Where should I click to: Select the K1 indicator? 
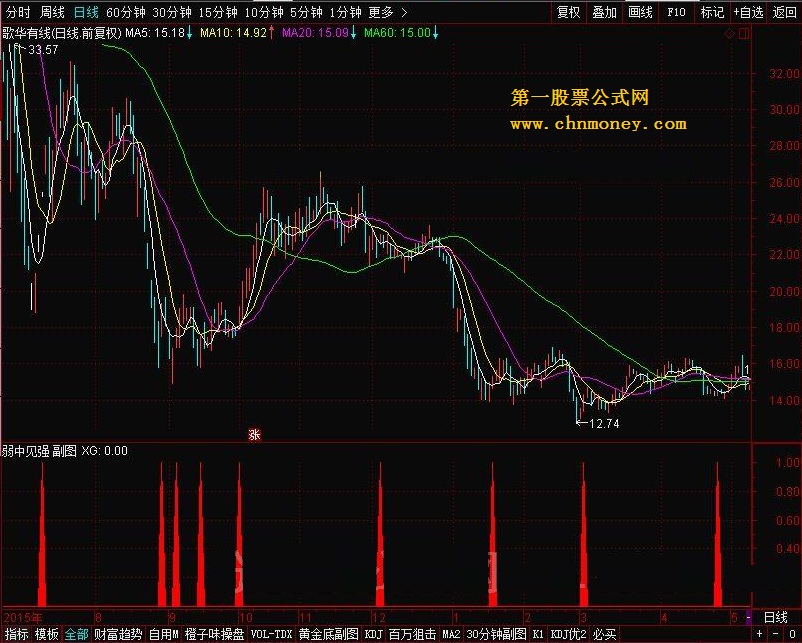(538, 635)
